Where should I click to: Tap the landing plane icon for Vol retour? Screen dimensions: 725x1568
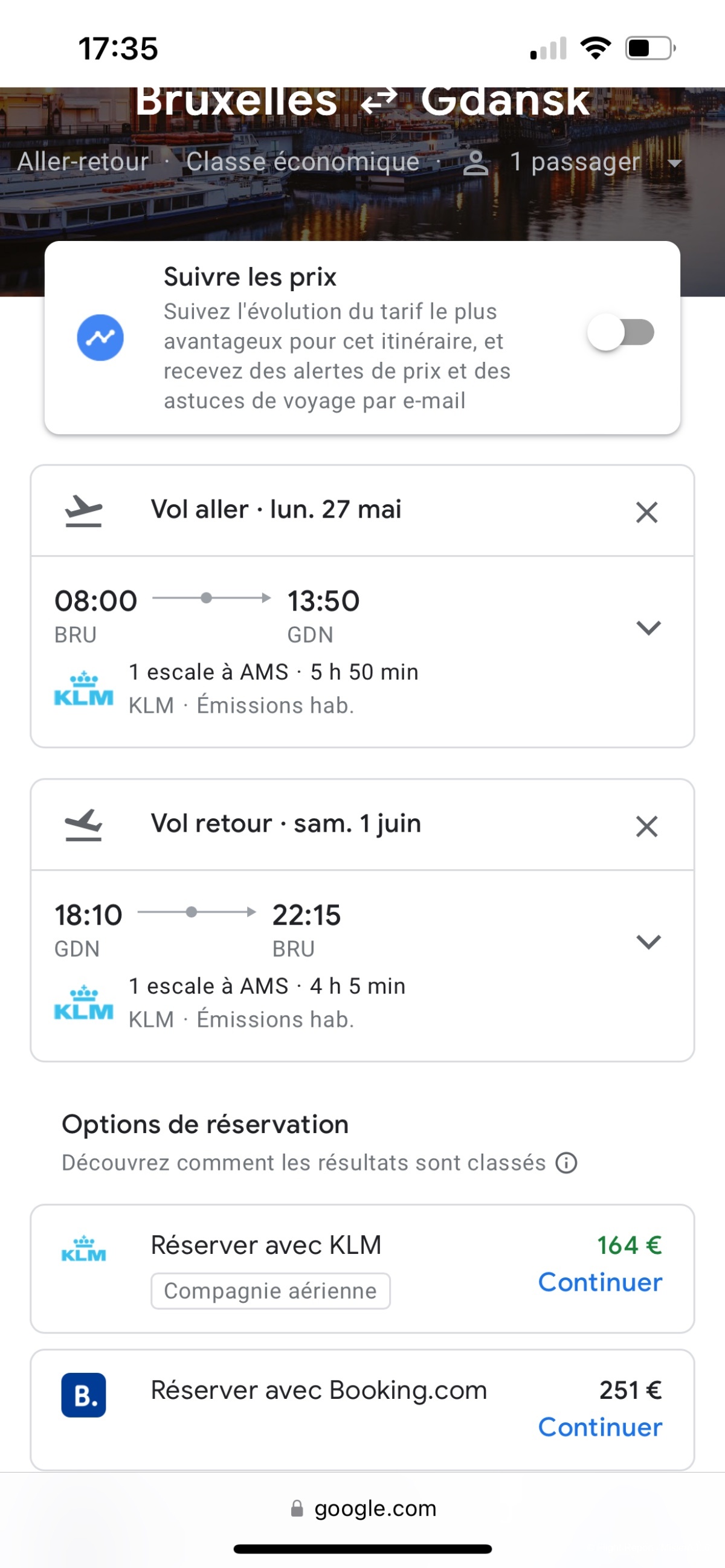83,824
